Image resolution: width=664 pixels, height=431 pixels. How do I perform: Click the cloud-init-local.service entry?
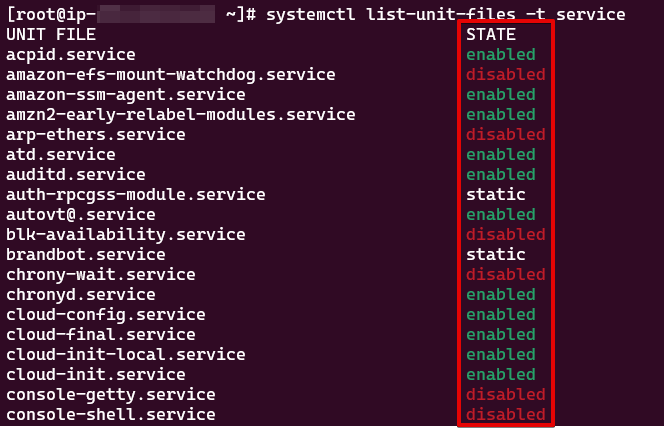[x=126, y=354]
